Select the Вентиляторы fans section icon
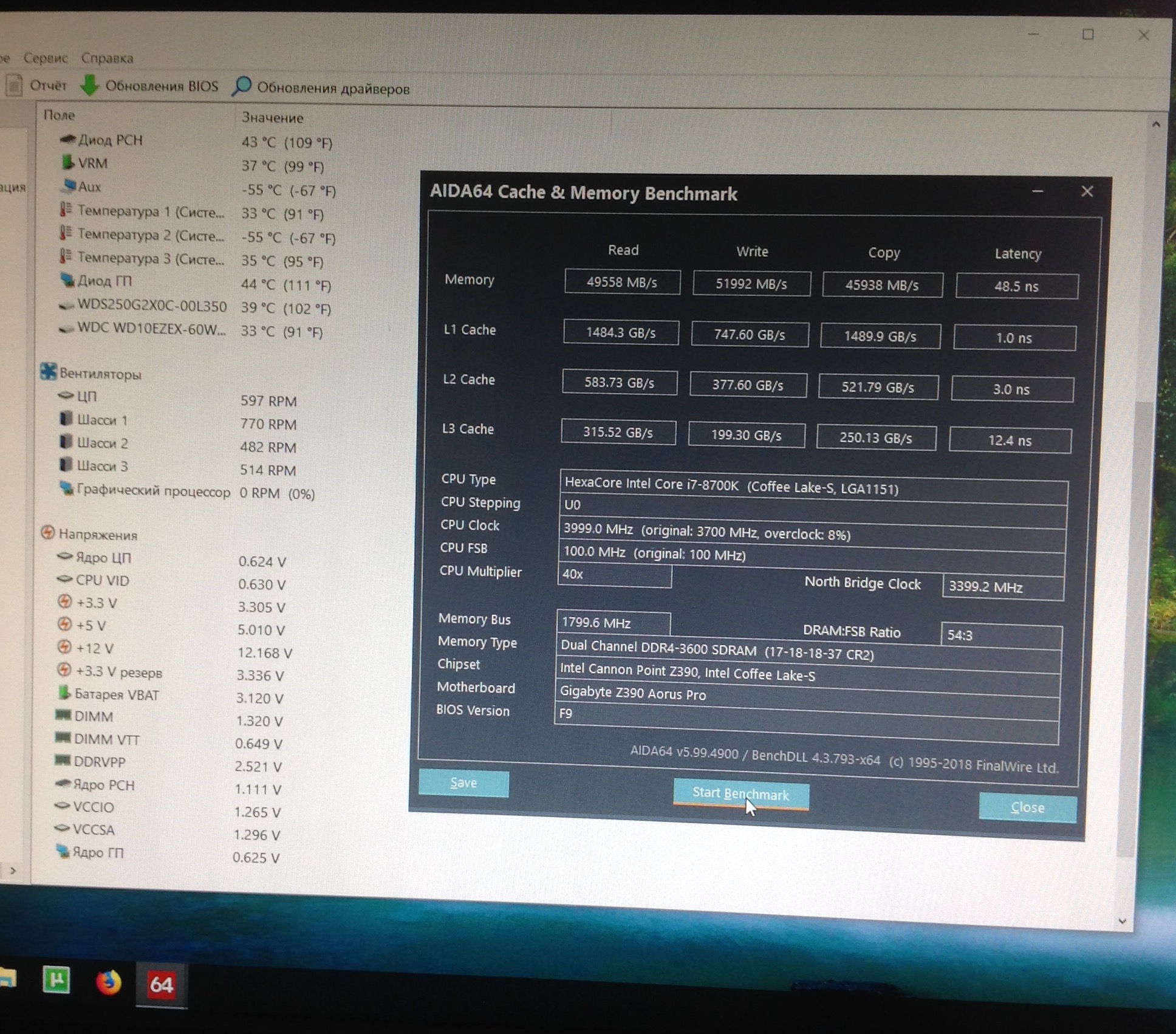 click(x=49, y=372)
